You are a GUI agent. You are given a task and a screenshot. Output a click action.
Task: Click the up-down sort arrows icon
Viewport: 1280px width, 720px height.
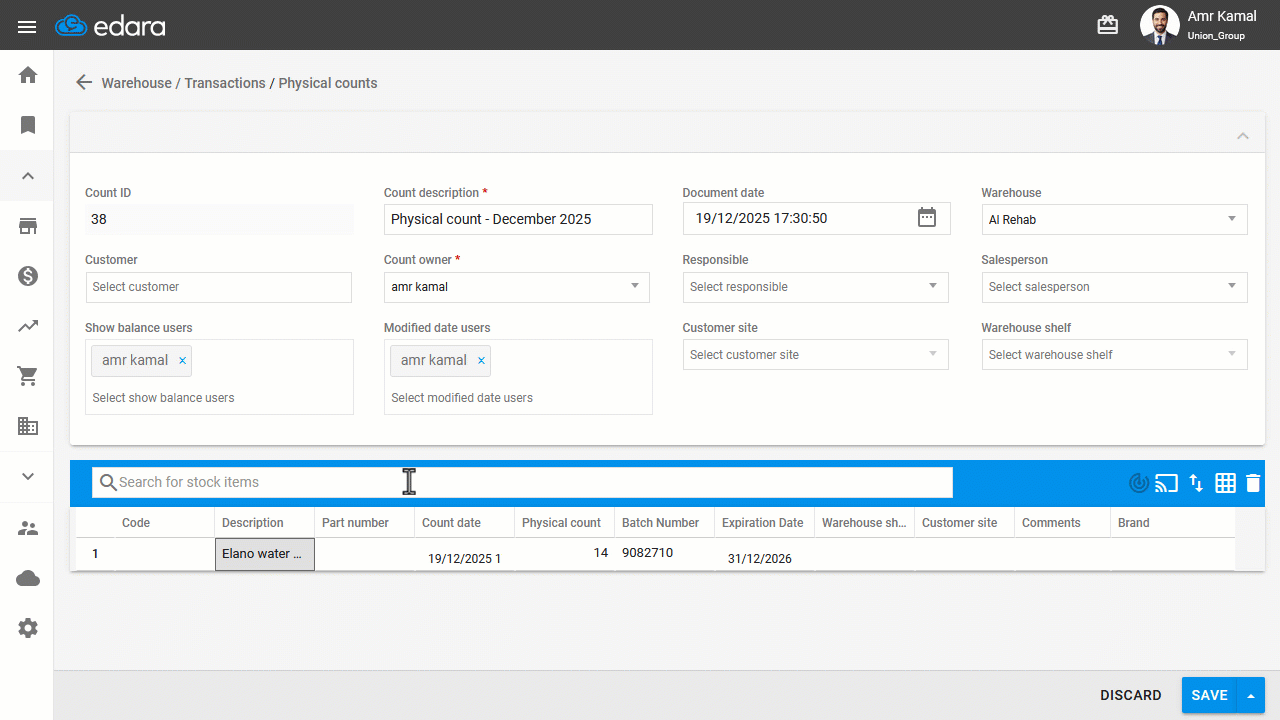1196,483
